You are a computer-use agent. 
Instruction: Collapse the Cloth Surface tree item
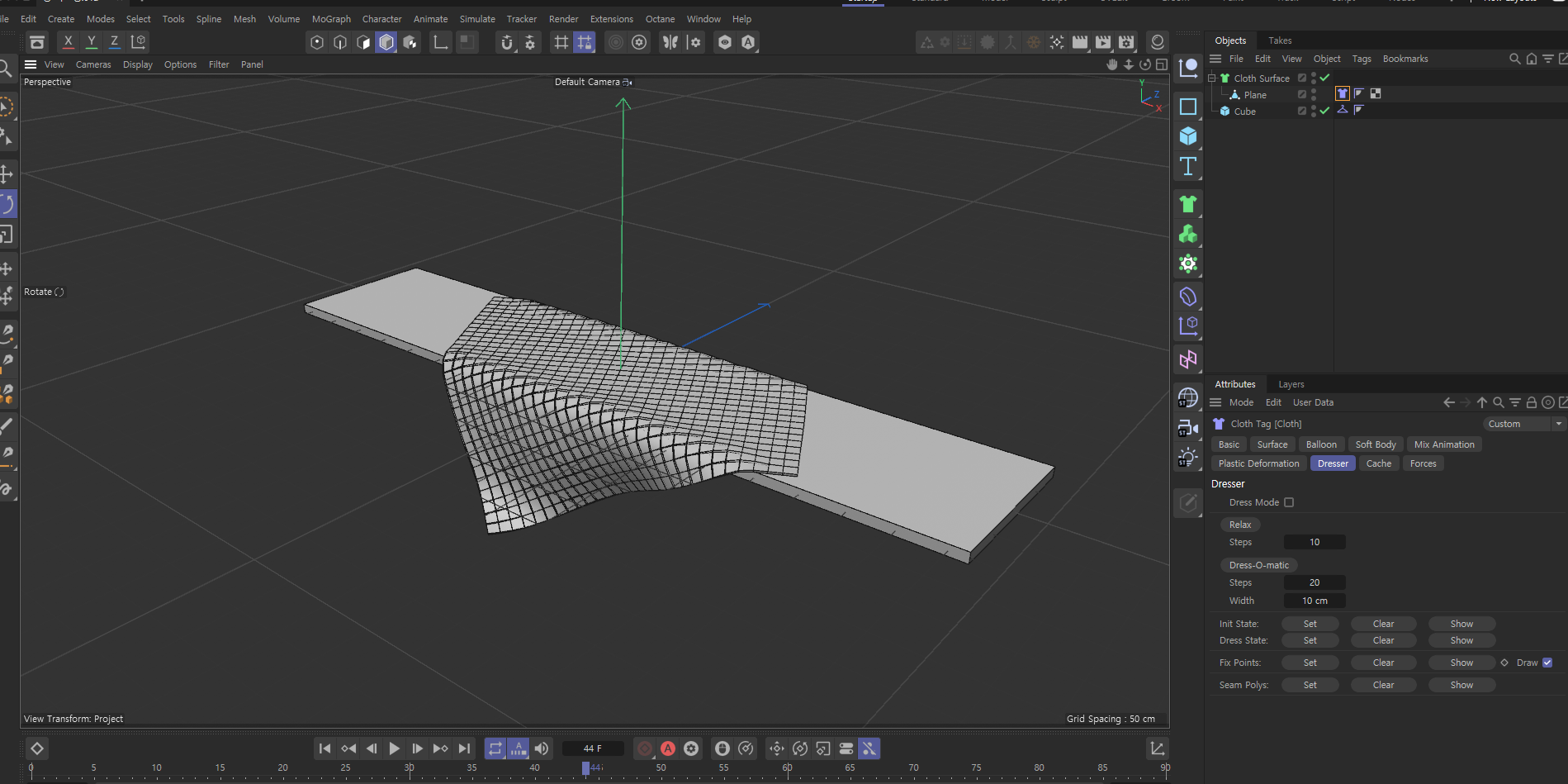click(1212, 78)
